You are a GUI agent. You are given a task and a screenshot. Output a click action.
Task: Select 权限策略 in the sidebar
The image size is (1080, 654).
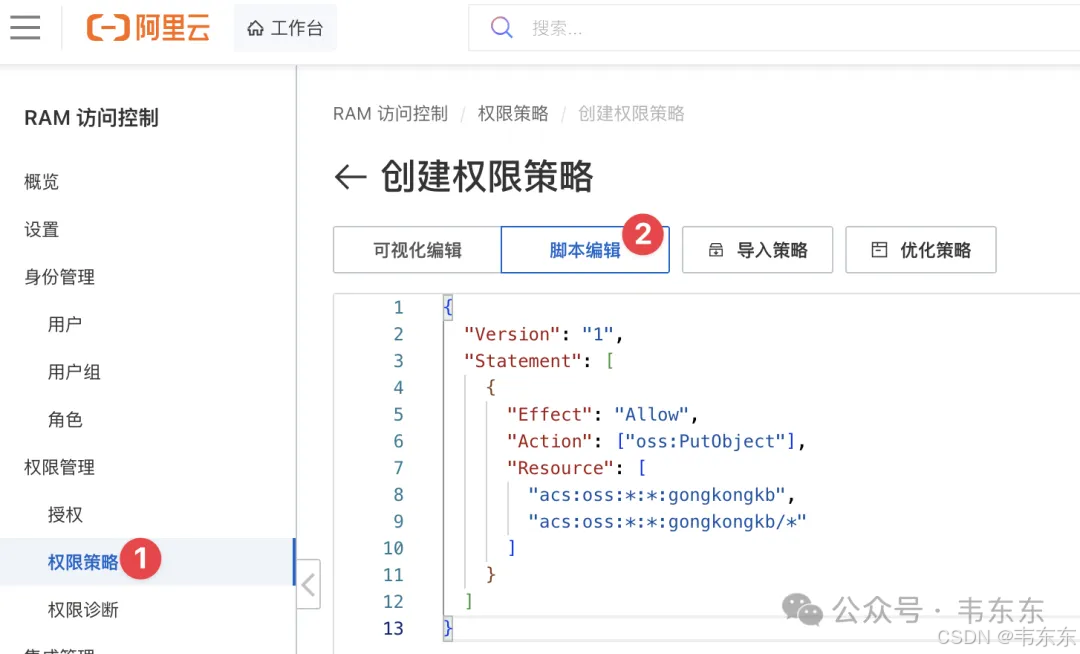click(83, 562)
